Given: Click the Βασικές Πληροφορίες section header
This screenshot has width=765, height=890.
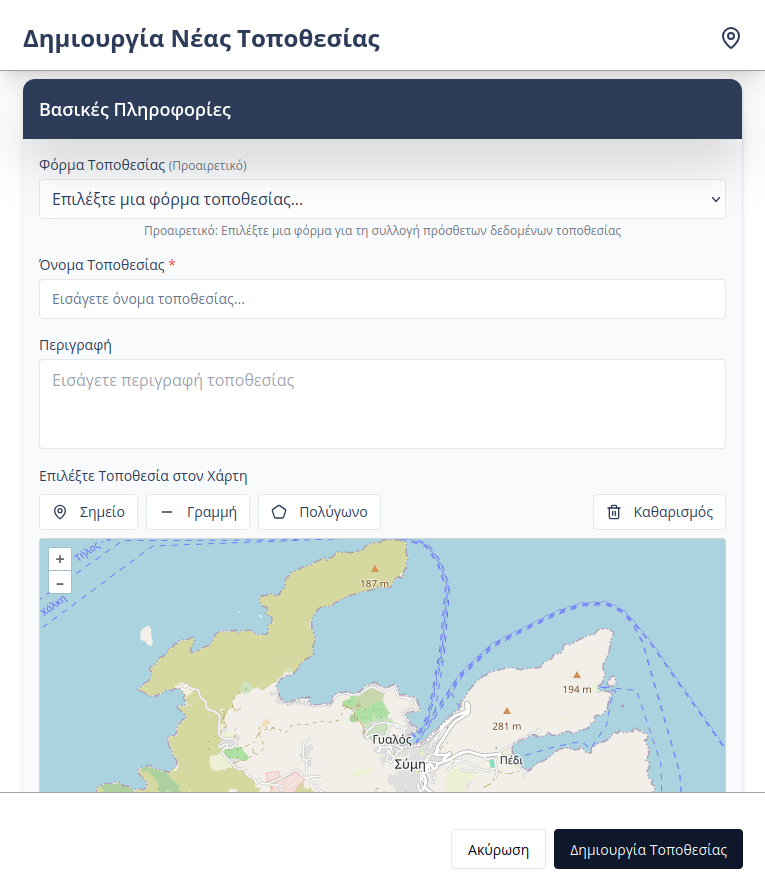Looking at the screenshot, I should 135,110.
